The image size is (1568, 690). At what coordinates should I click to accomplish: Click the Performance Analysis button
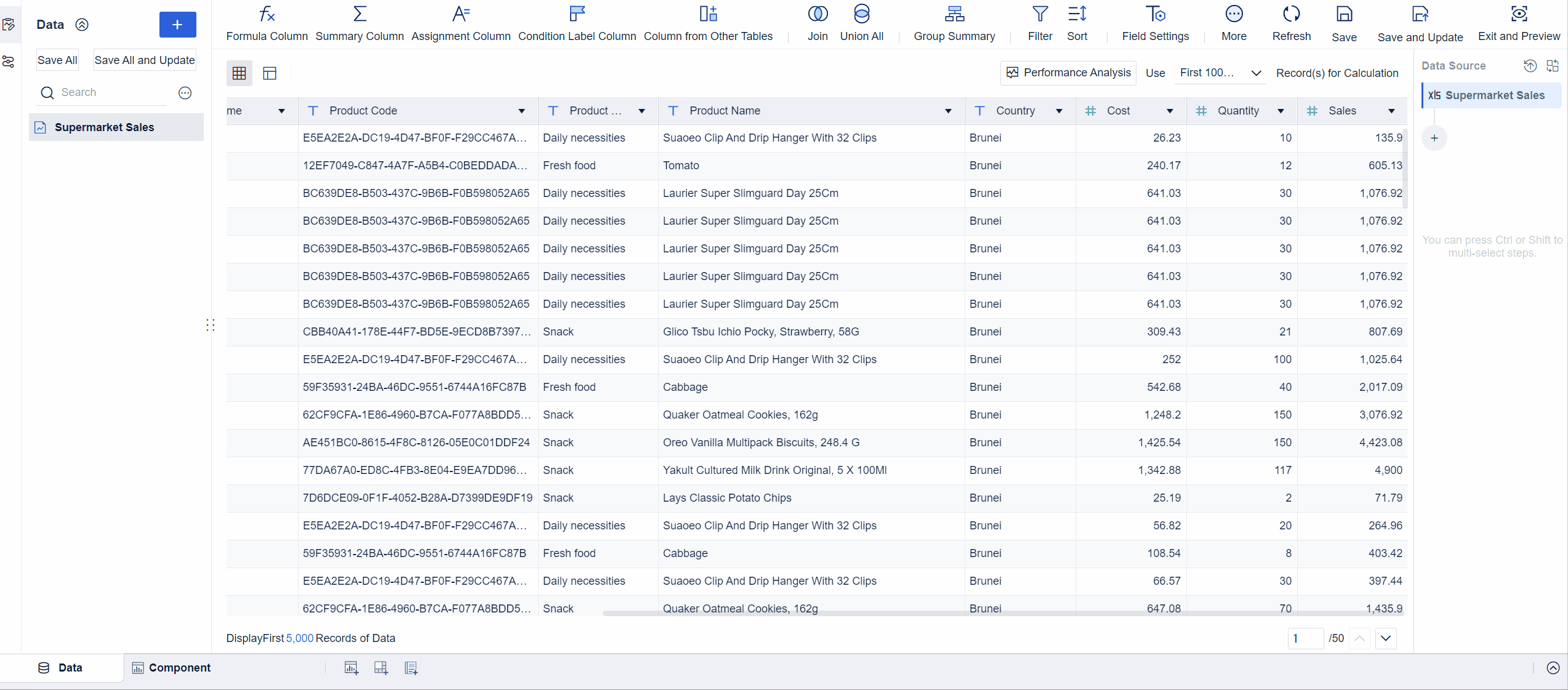pyautogui.click(x=1068, y=73)
